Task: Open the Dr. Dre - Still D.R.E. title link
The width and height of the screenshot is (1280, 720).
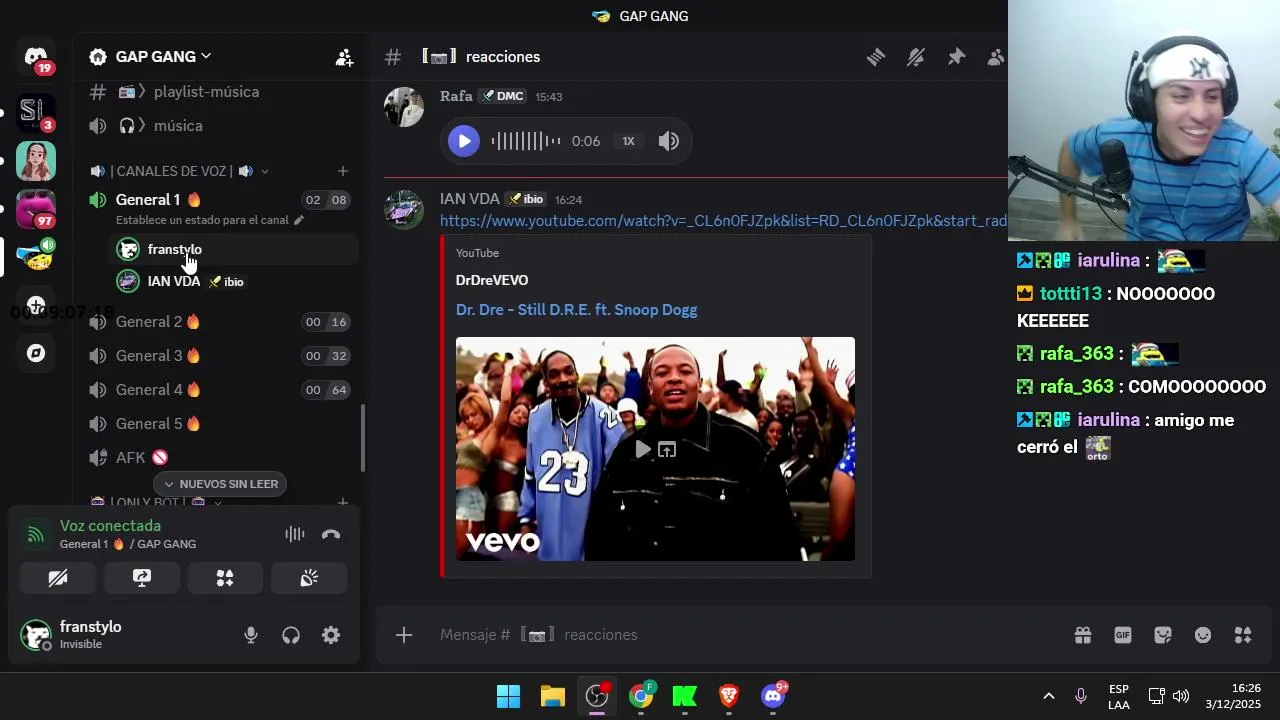Action: coord(576,310)
